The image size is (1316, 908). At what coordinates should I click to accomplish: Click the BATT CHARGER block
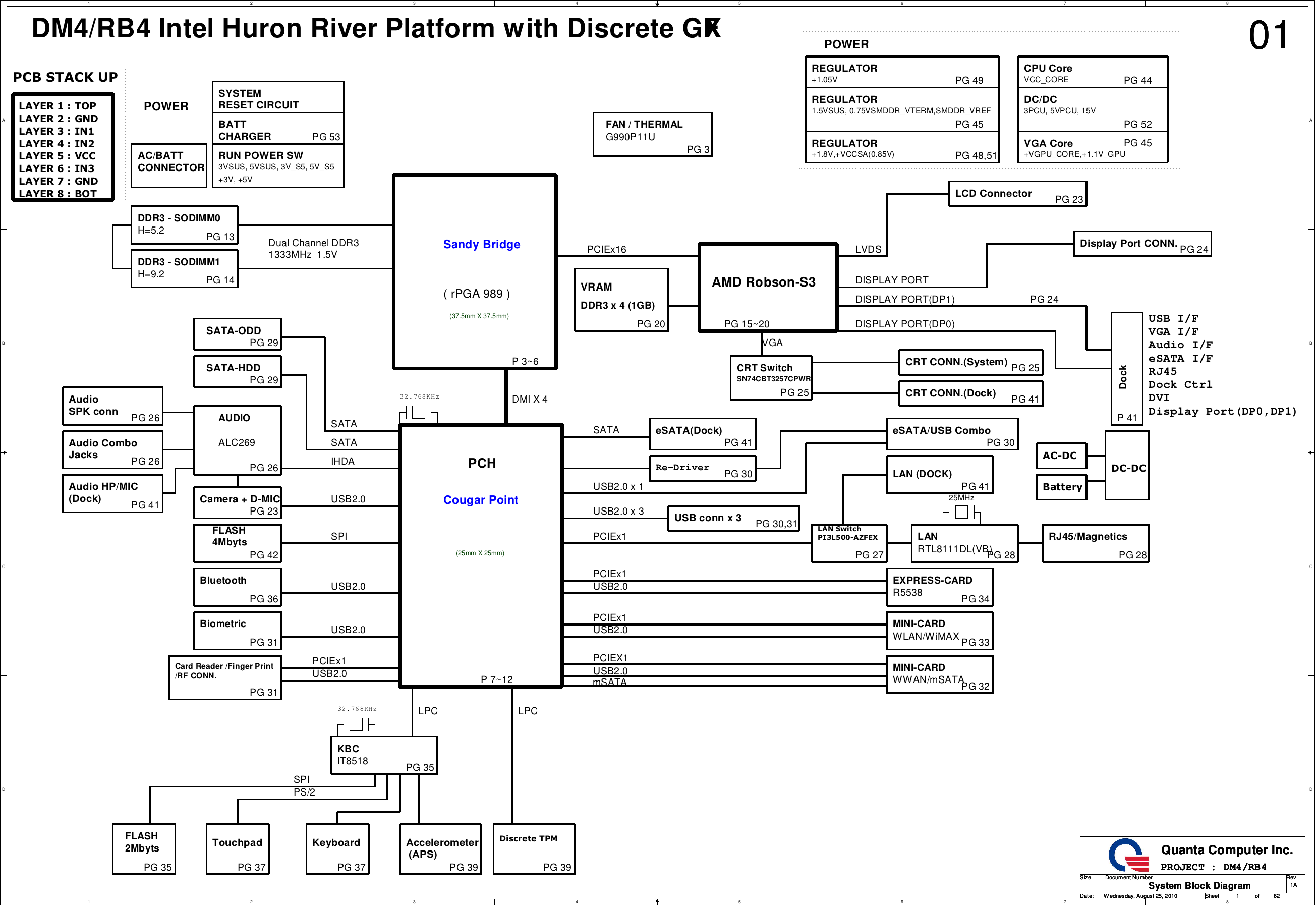(x=278, y=129)
